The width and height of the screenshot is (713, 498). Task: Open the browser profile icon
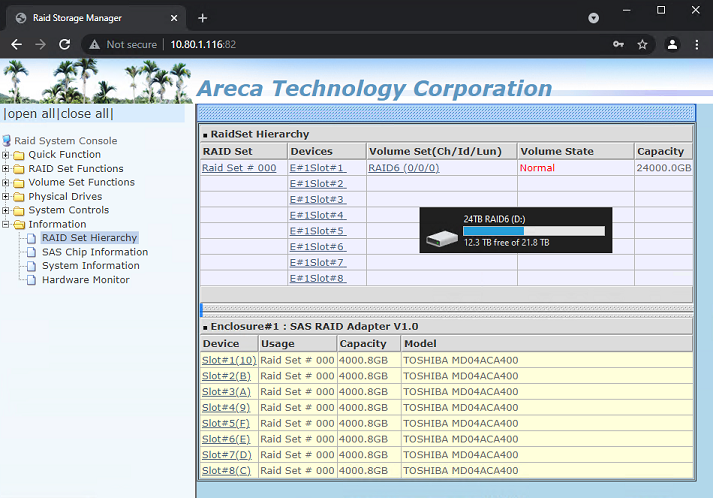coord(672,44)
